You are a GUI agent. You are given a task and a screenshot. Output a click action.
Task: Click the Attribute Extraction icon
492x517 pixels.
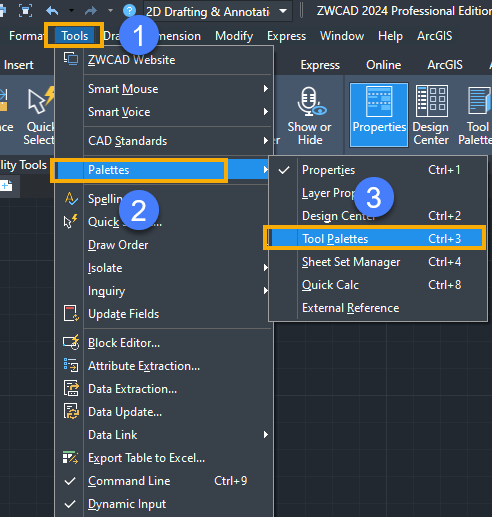[71, 365]
